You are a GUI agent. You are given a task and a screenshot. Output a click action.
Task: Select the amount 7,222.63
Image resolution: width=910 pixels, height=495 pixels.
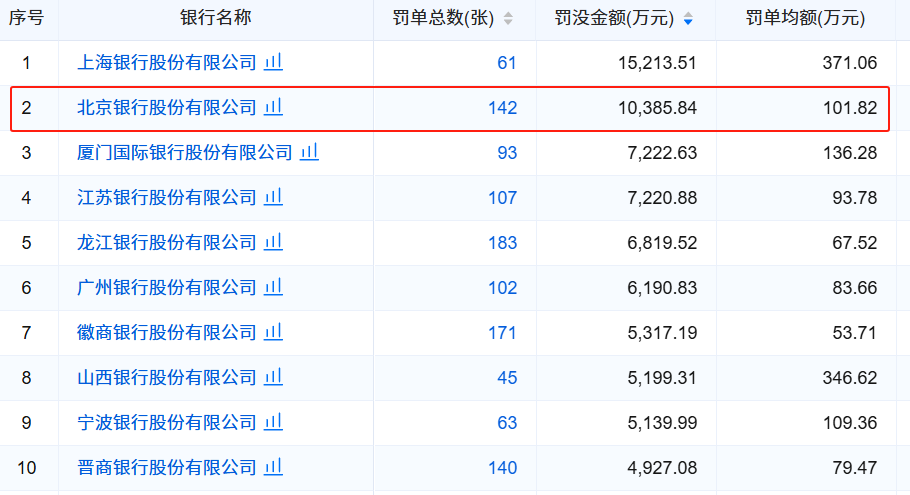pyautogui.click(x=662, y=153)
